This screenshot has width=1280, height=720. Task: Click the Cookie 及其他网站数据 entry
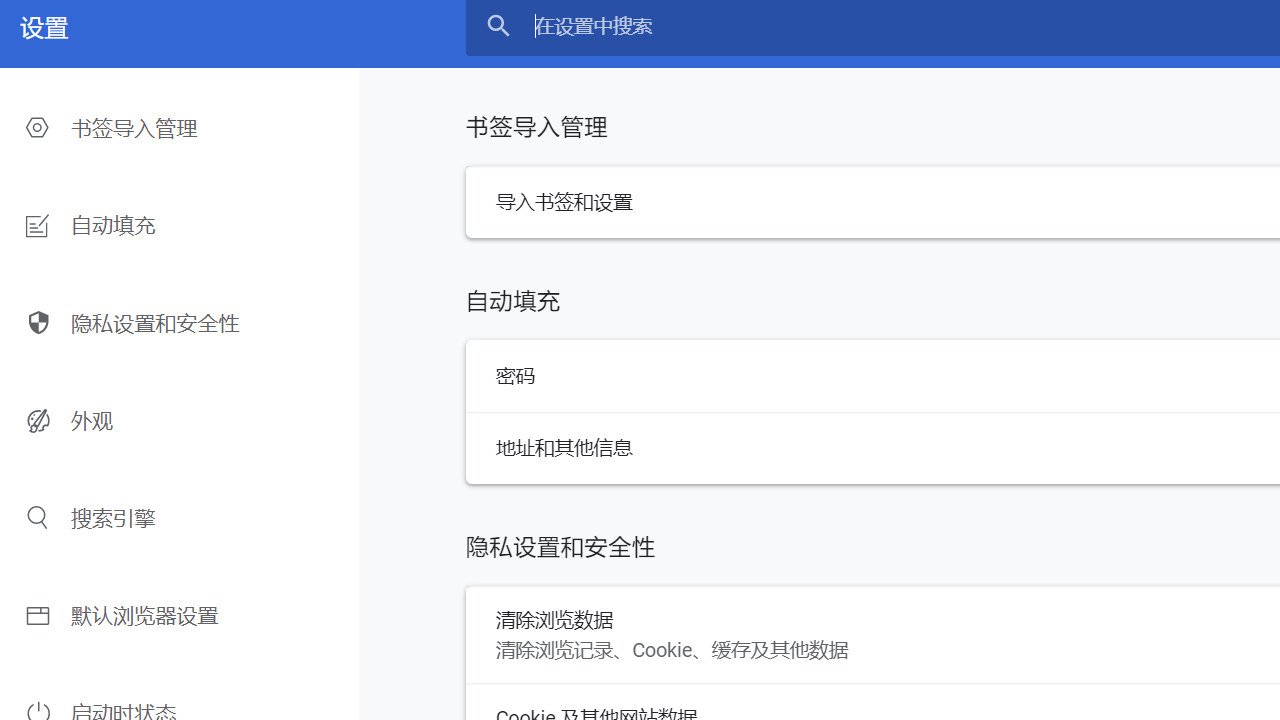pyautogui.click(x=596, y=712)
